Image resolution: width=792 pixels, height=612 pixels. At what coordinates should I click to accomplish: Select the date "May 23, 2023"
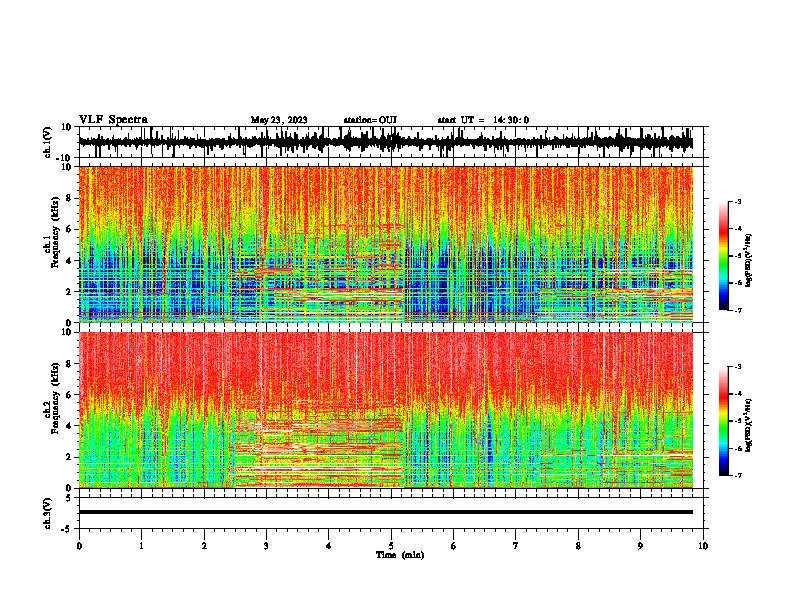279,120
